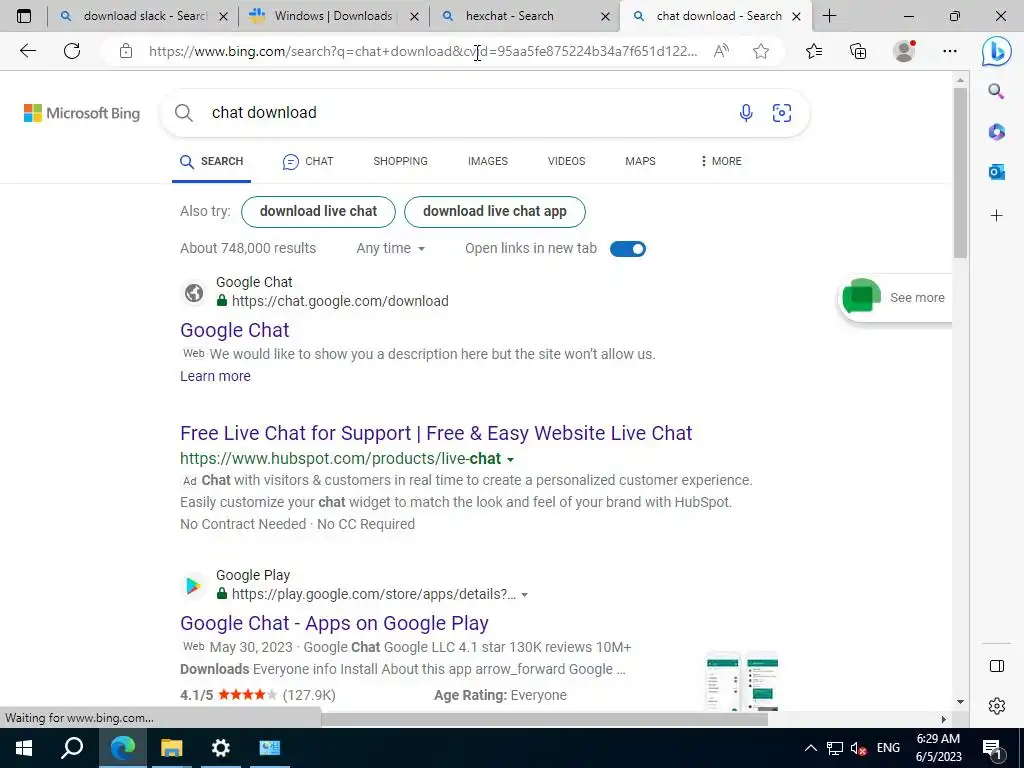Add this page to favorites star
This screenshot has height=768, width=1024.
[x=761, y=51]
